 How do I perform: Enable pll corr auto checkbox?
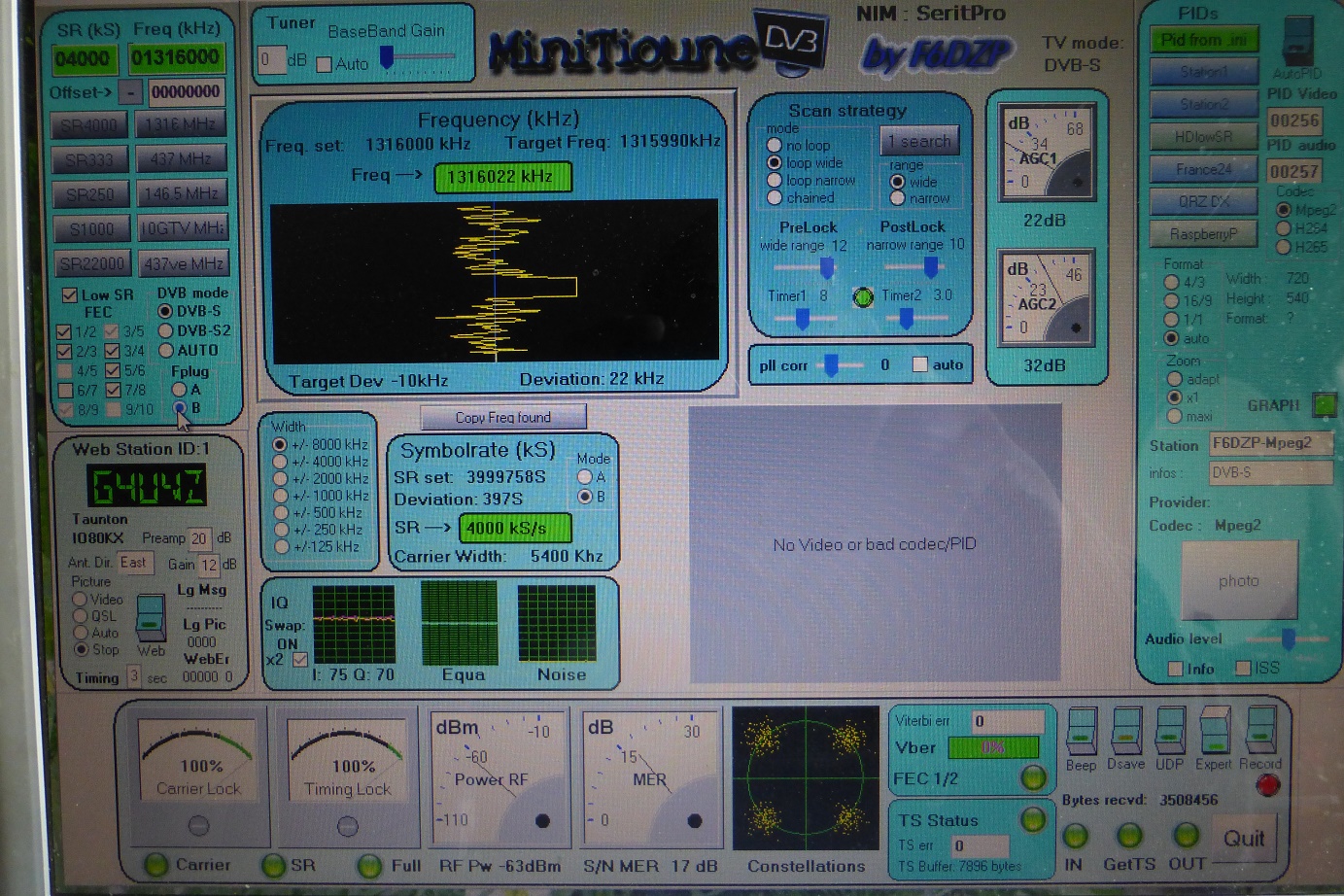point(920,364)
